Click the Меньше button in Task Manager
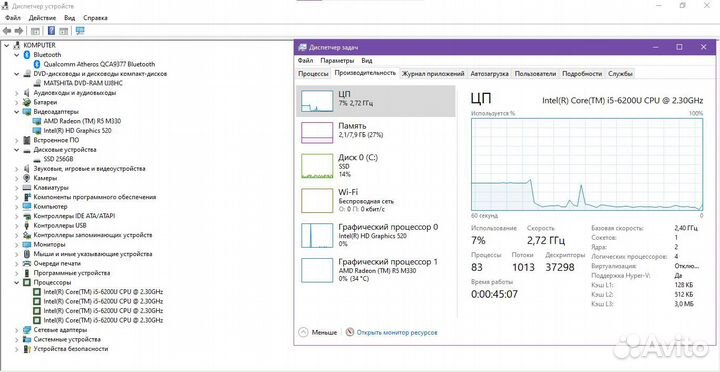The height and width of the screenshot is (372, 720). (x=318, y=332)
